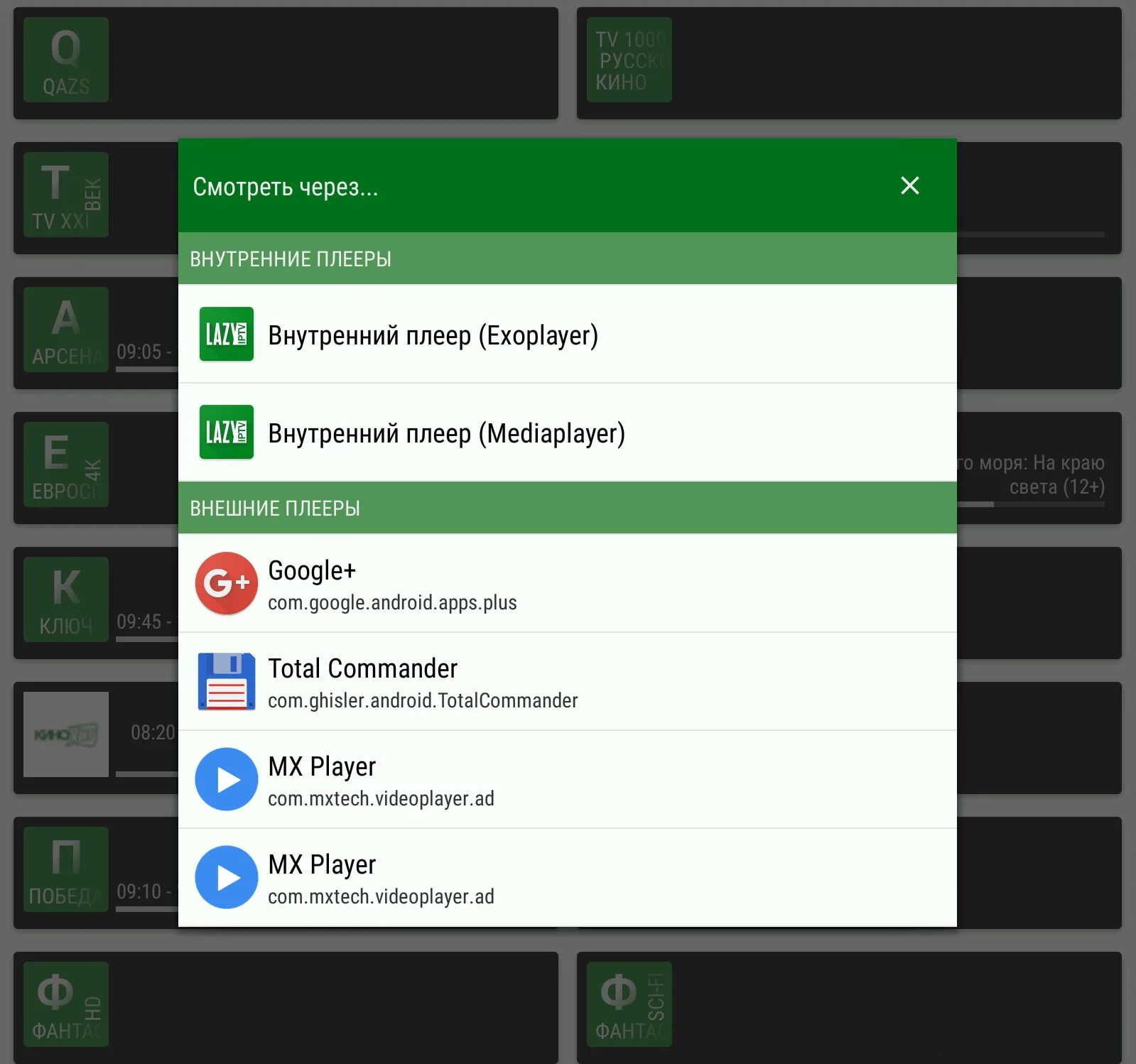Open the QAZS channel tile
Viewport: 1136px width, 1064px height.
pos(286,63)
